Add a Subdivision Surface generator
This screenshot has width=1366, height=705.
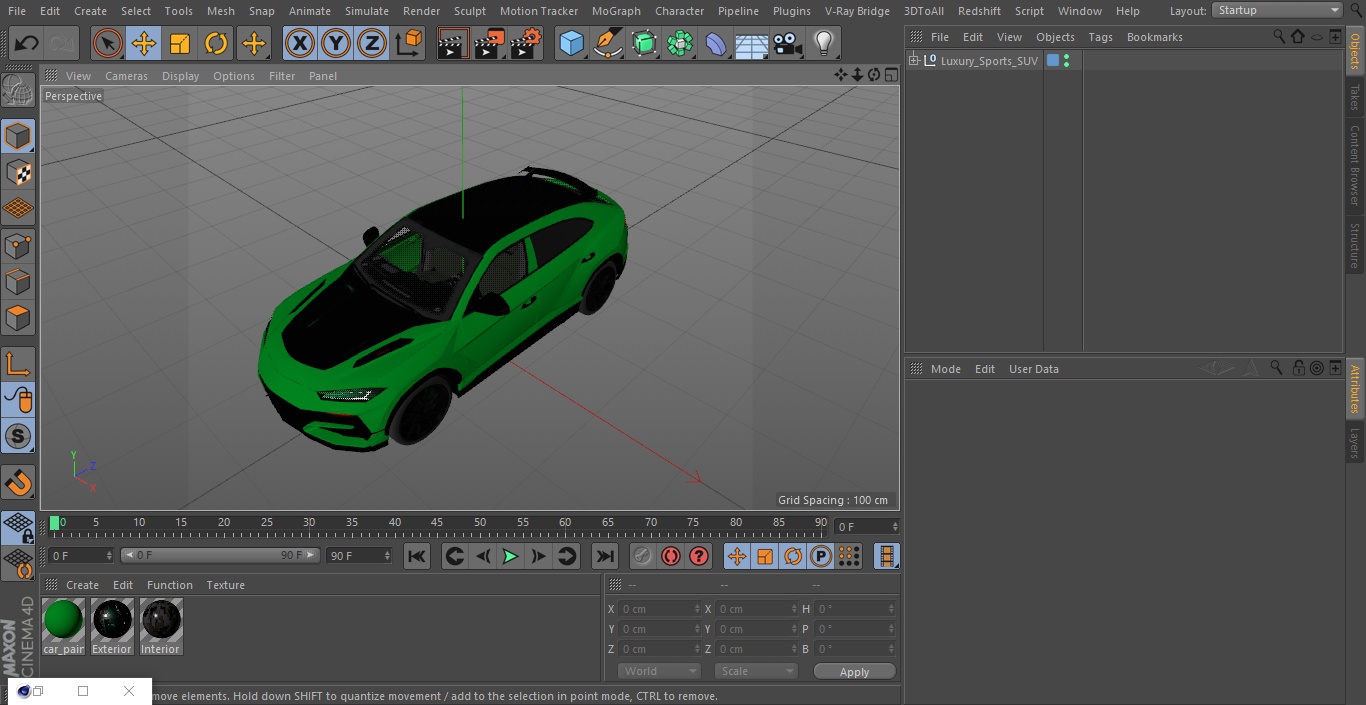(x=644, y=44)
